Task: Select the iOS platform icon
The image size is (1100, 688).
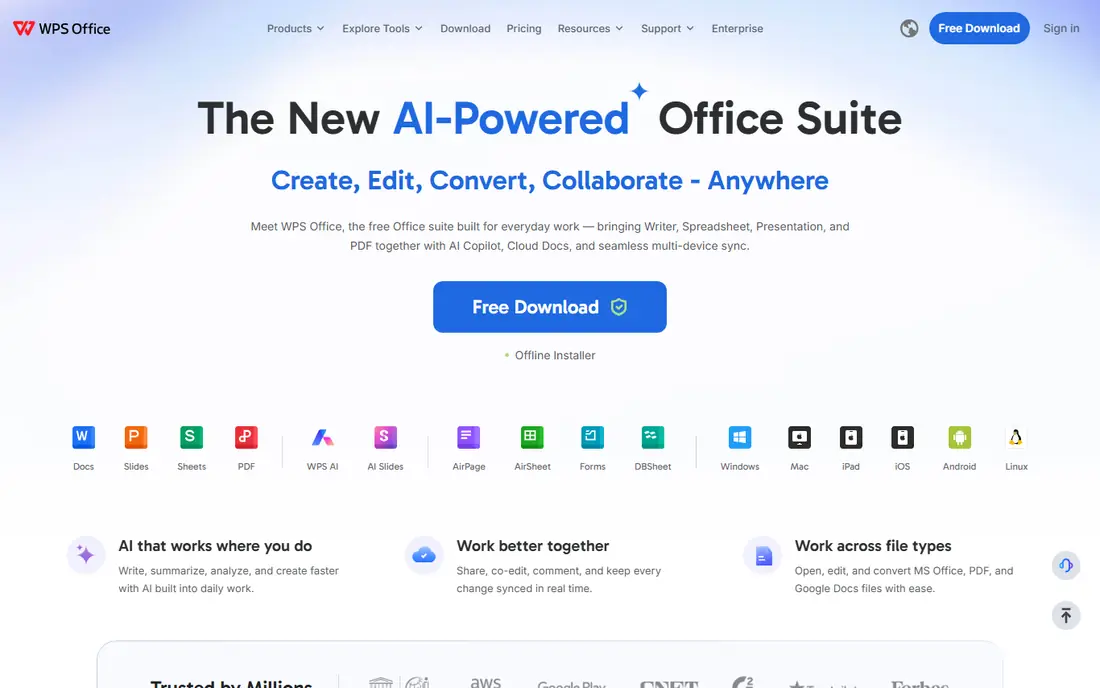Action: coord(902,438)
